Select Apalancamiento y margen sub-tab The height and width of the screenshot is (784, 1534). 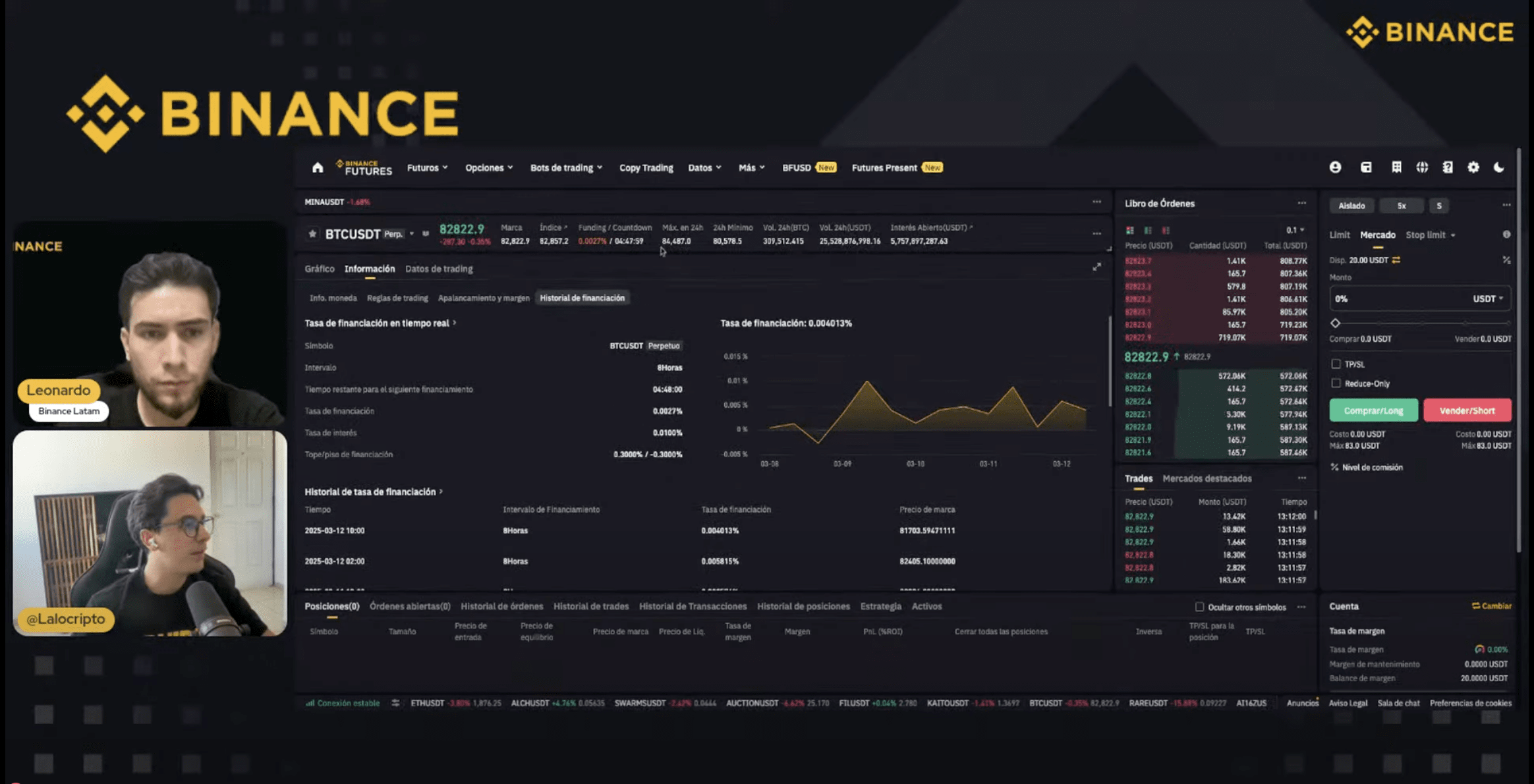[484, 298]
